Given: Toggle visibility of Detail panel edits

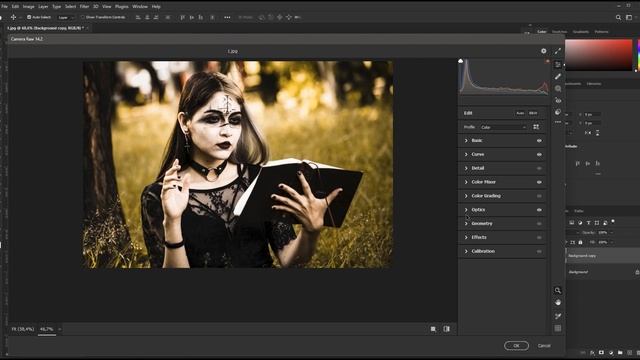Looking at the screenshot, I should pos(539,168).
